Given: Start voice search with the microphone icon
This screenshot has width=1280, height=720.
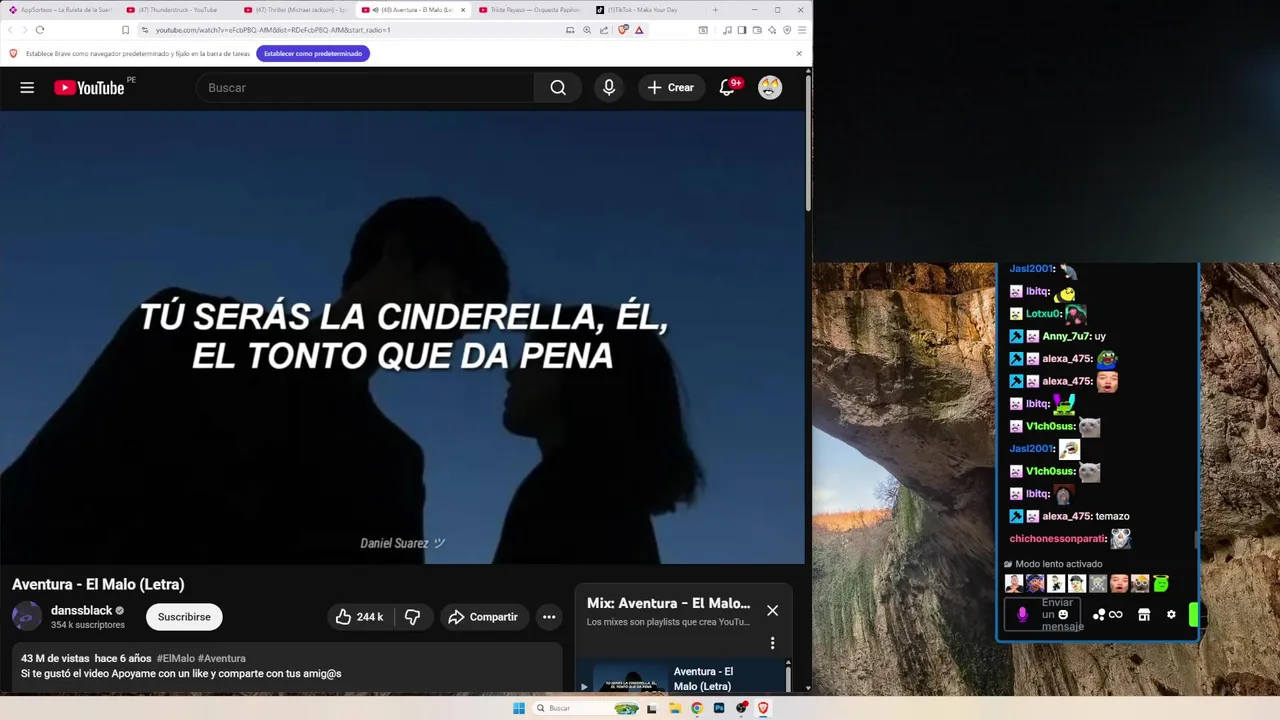Looking at the screenshot, I should tap(608, 88).
